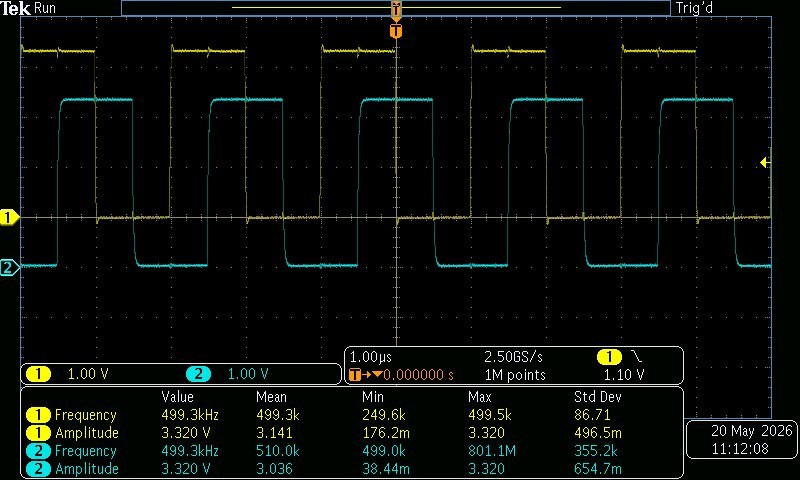Viewport: 800px width, 480px height.
Task: Click the Std Dev column header
Action: tap(598, 397)
